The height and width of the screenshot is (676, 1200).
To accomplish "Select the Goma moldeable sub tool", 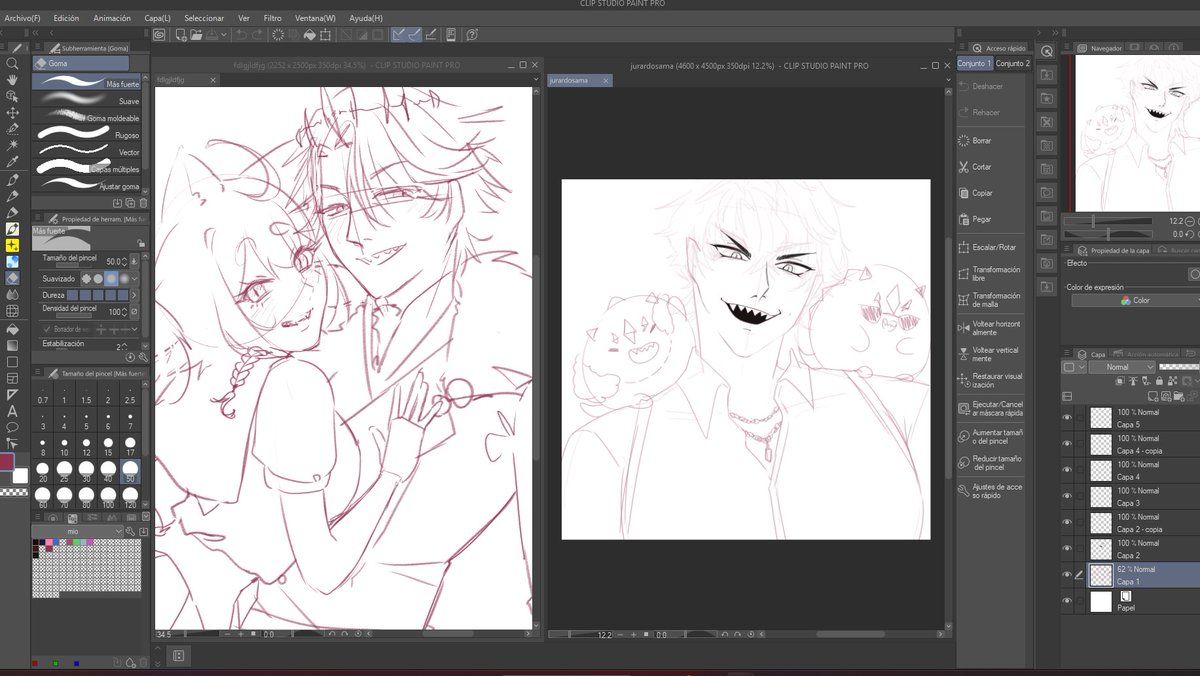I will coord(87,118).
